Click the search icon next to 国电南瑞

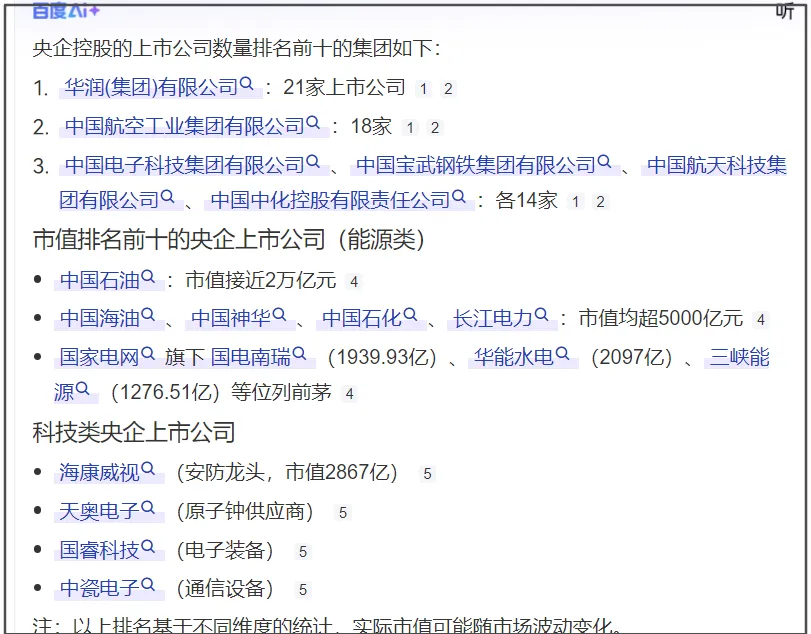(299, 353)
